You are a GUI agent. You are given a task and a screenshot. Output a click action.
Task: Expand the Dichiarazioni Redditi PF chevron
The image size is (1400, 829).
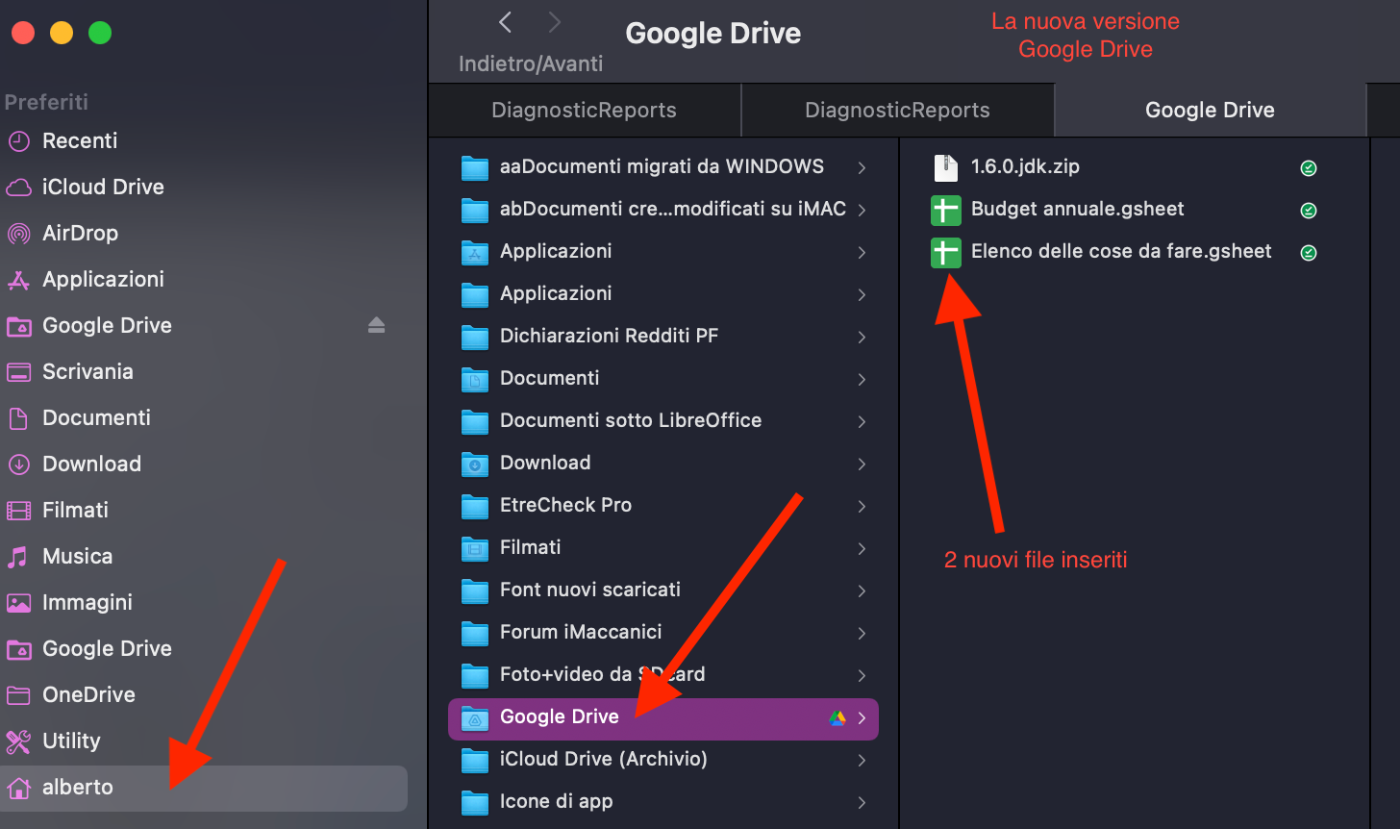pos(862,337)
